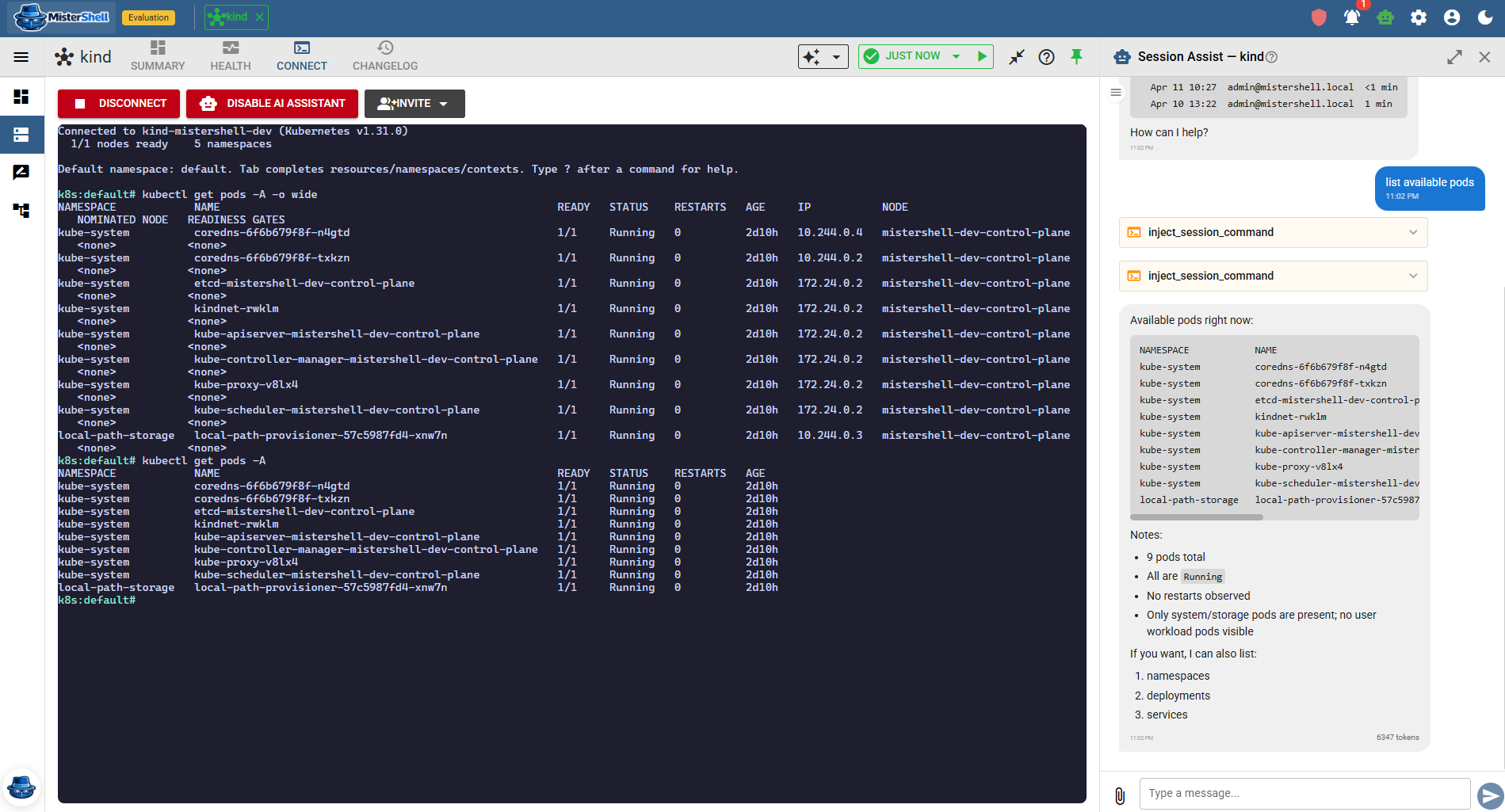Viewport: 1505px width, 812px height.
Task: Click the MisterShell logo
Action: click(x=62, y=17)
